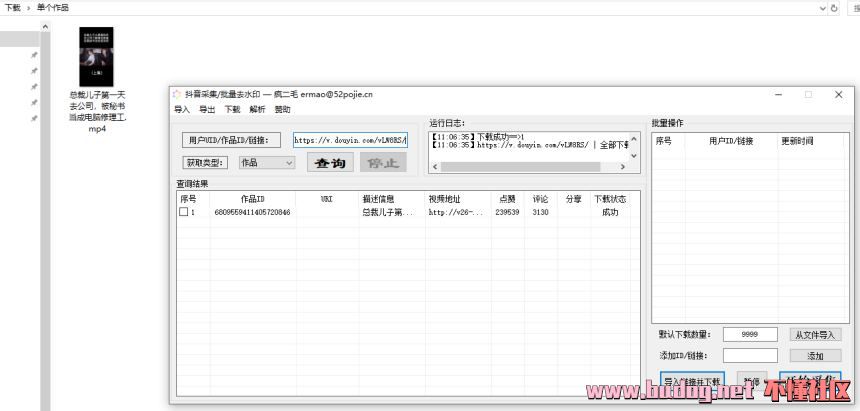This screenshot has height=411, width=860.
Task: Click the app icon in the title bar
Action: coord(178,95)
